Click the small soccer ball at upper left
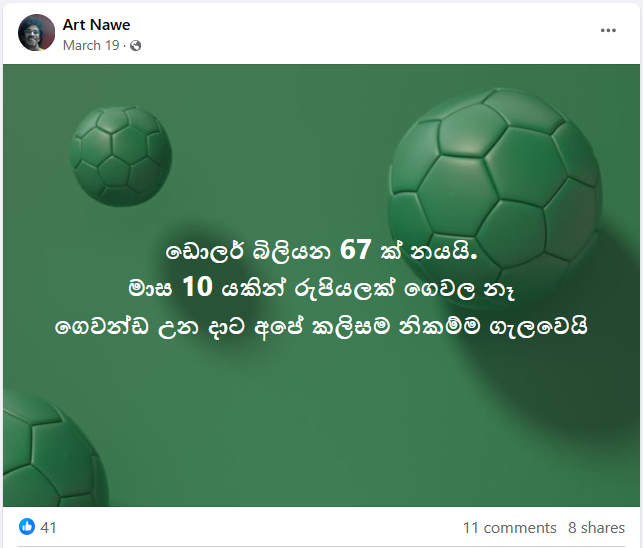Image resolution: width=643 pixels, height=548 pixels. (121, 156)
